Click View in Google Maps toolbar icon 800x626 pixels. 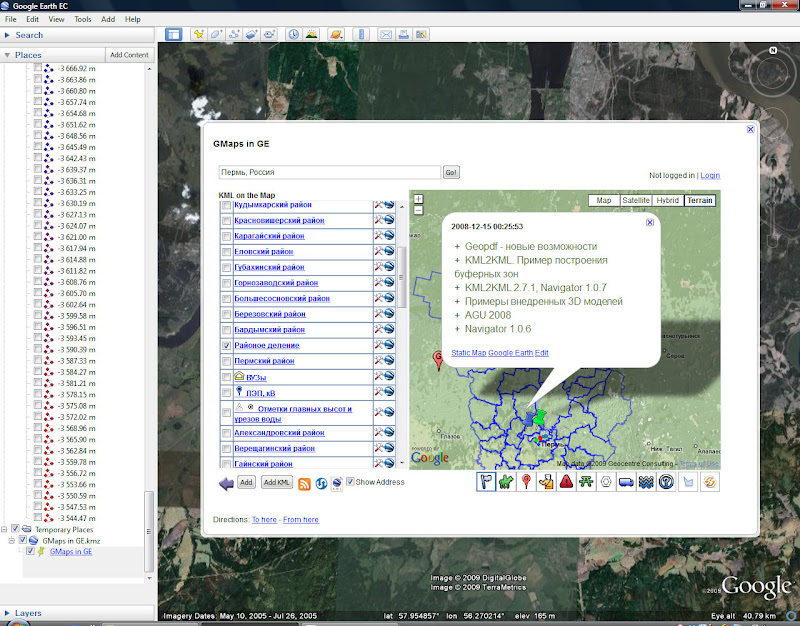[421, 34]
